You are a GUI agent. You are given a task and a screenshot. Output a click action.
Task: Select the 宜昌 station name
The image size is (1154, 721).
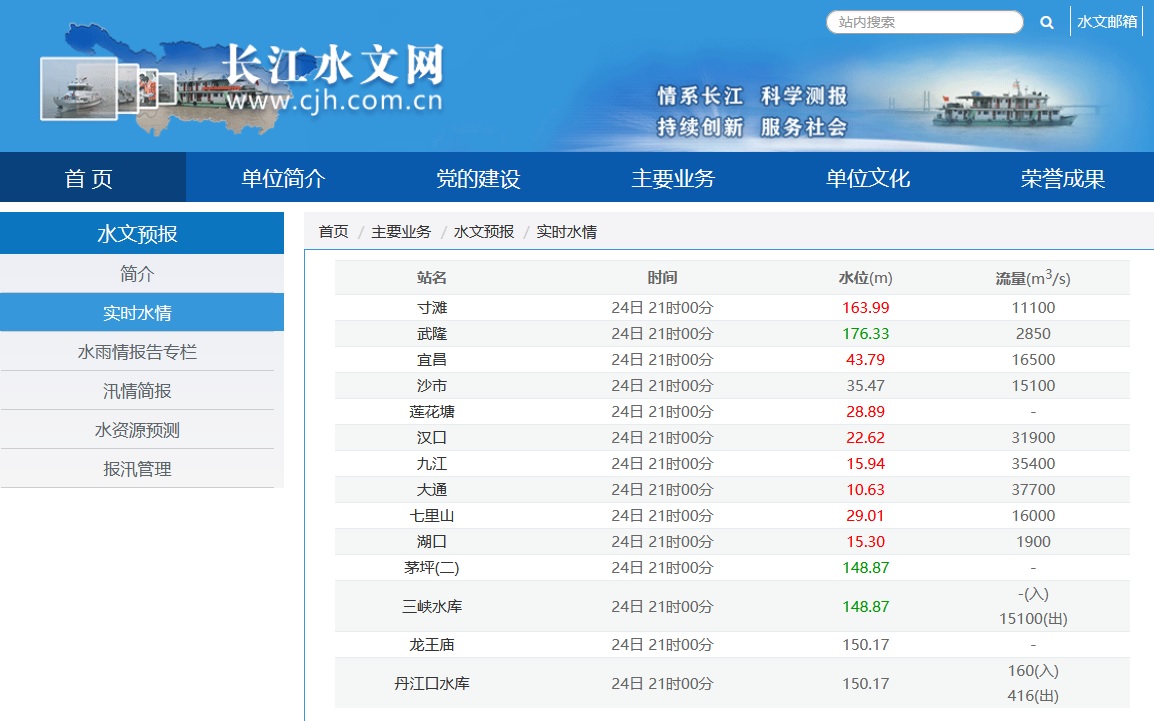(x=432, y=359)
